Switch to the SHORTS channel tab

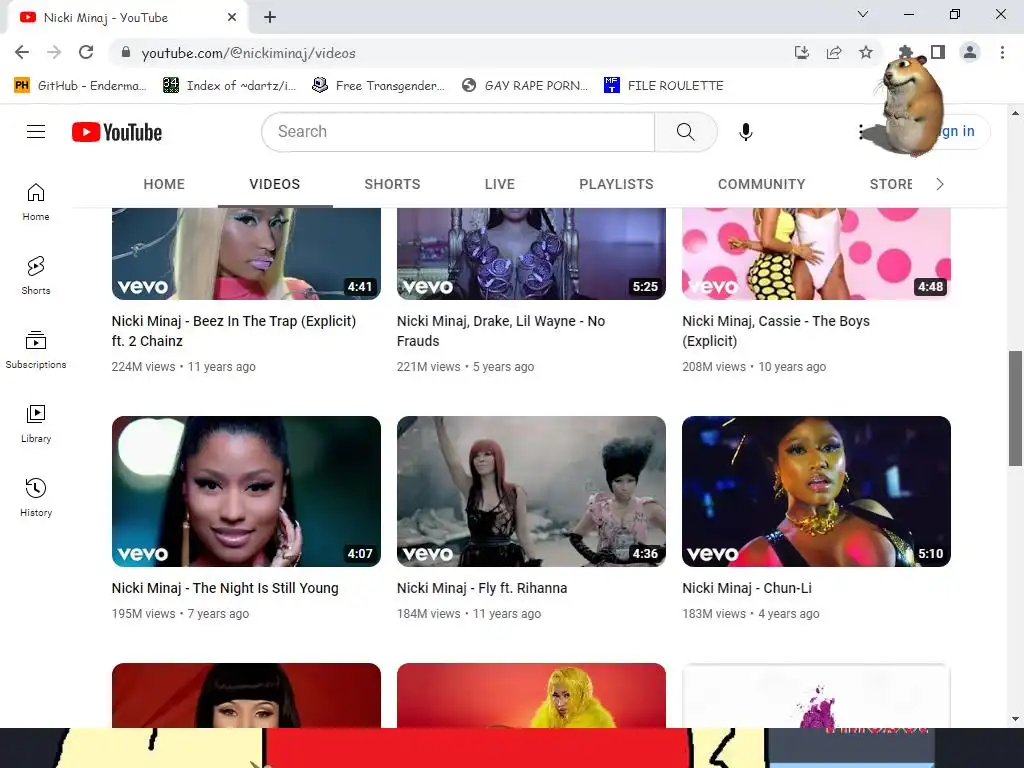pyautogui.click(x=392, y=184)
